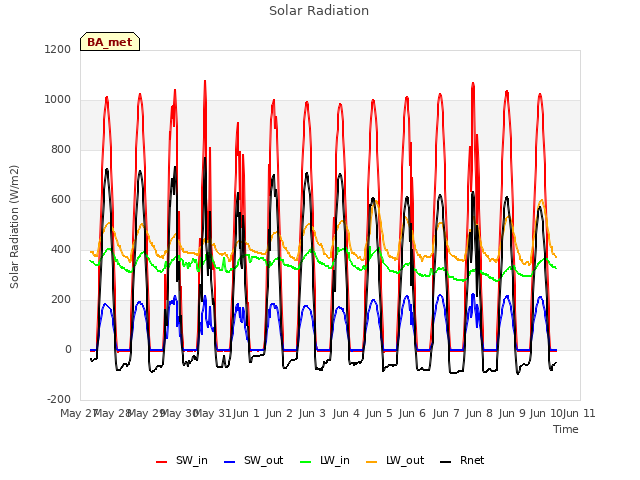Click the orange LW_out peak on Jun 10
The image size is (640, 480).
542,200
